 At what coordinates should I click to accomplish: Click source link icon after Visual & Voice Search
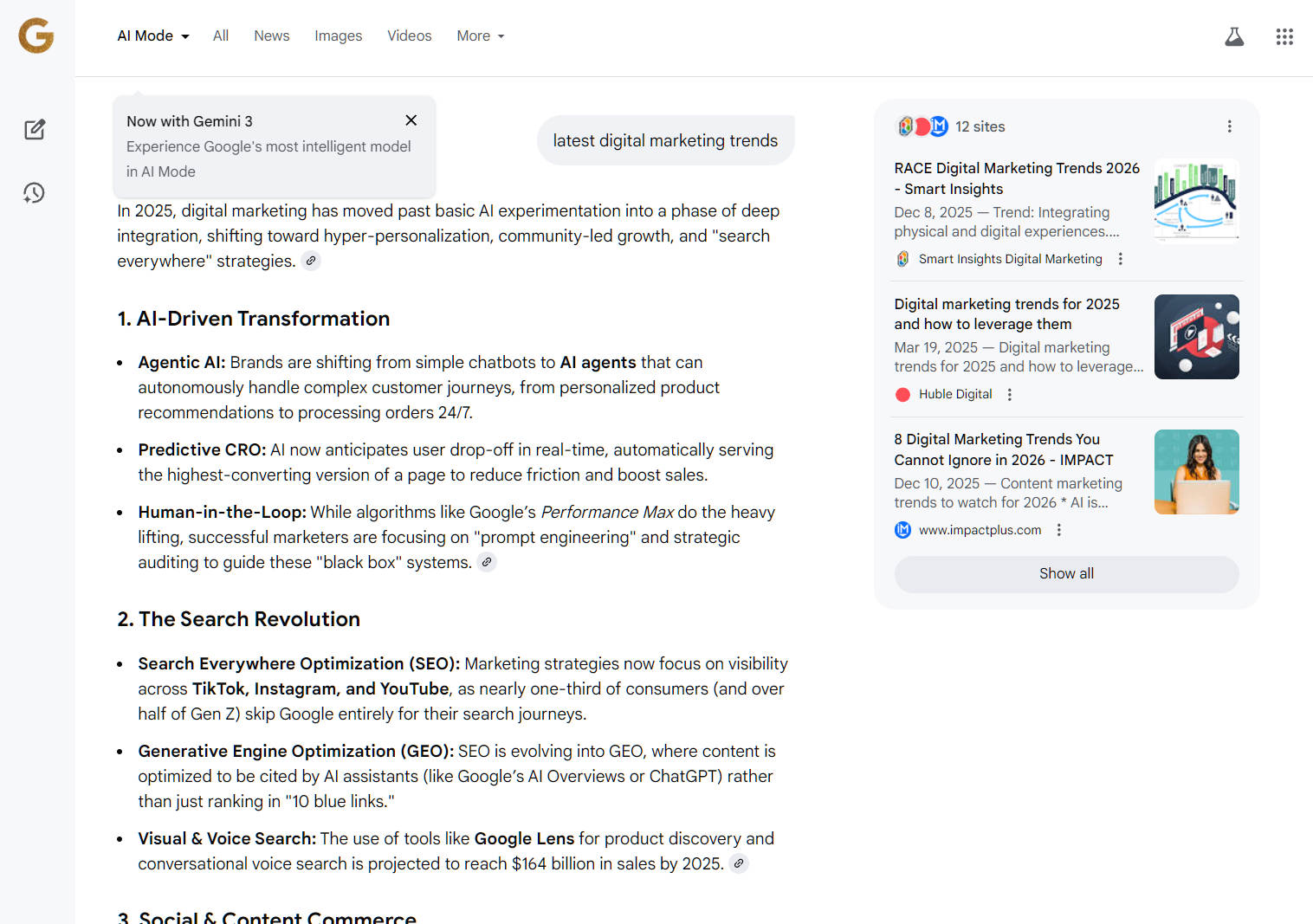tap(739, 863)
